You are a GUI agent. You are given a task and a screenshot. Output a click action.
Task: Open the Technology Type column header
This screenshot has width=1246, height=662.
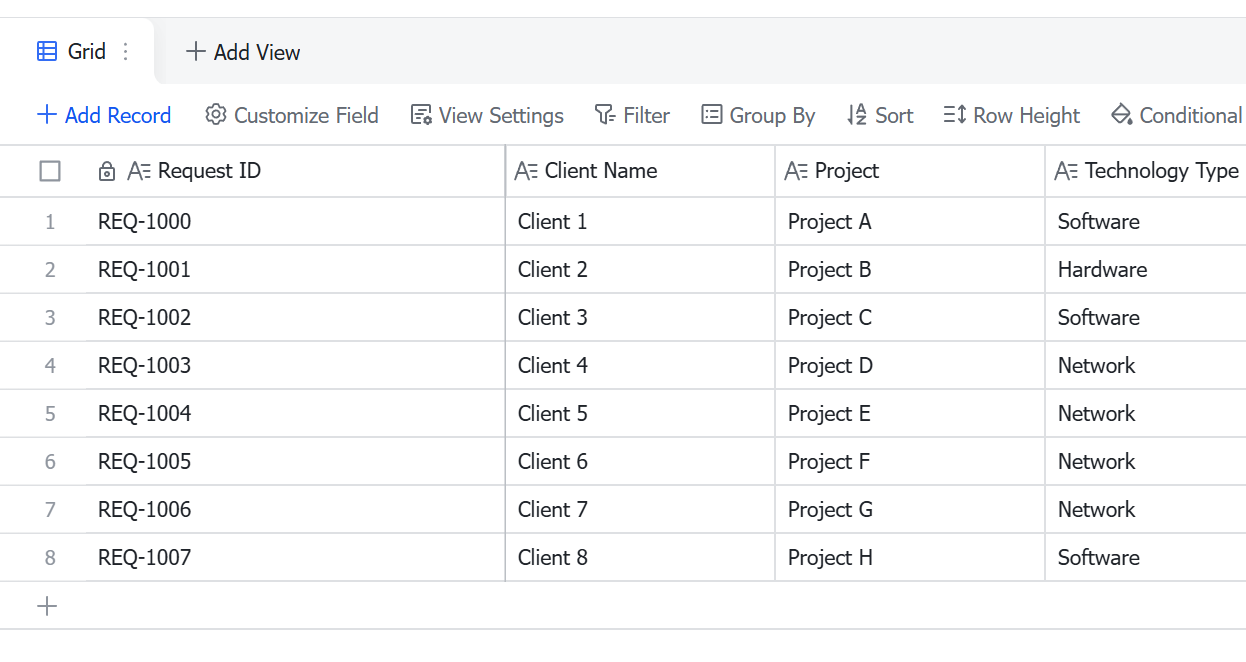click(1146, 171)
